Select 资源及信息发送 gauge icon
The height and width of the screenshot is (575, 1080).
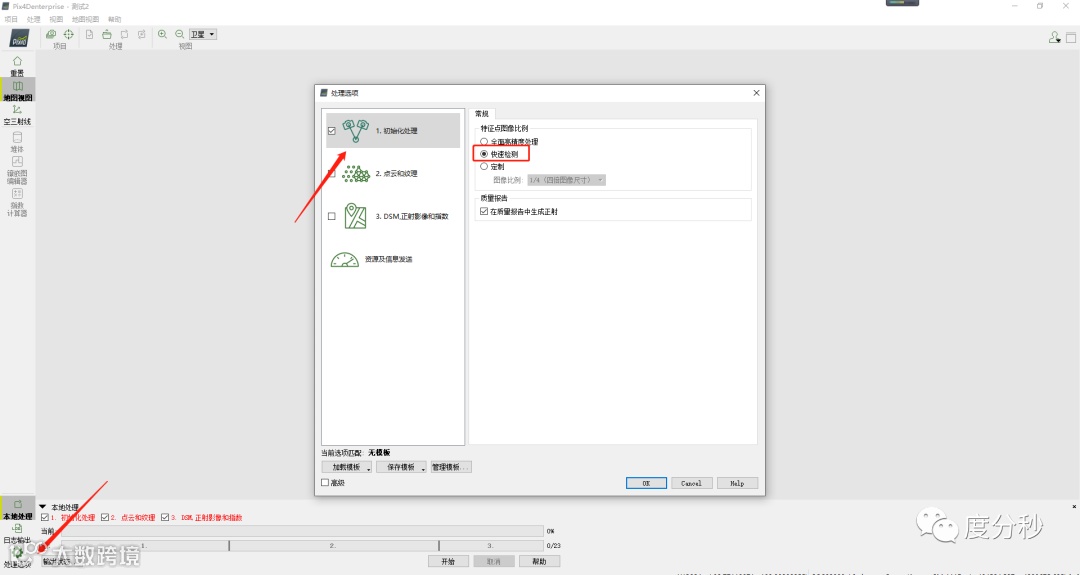tap(345, 260)
